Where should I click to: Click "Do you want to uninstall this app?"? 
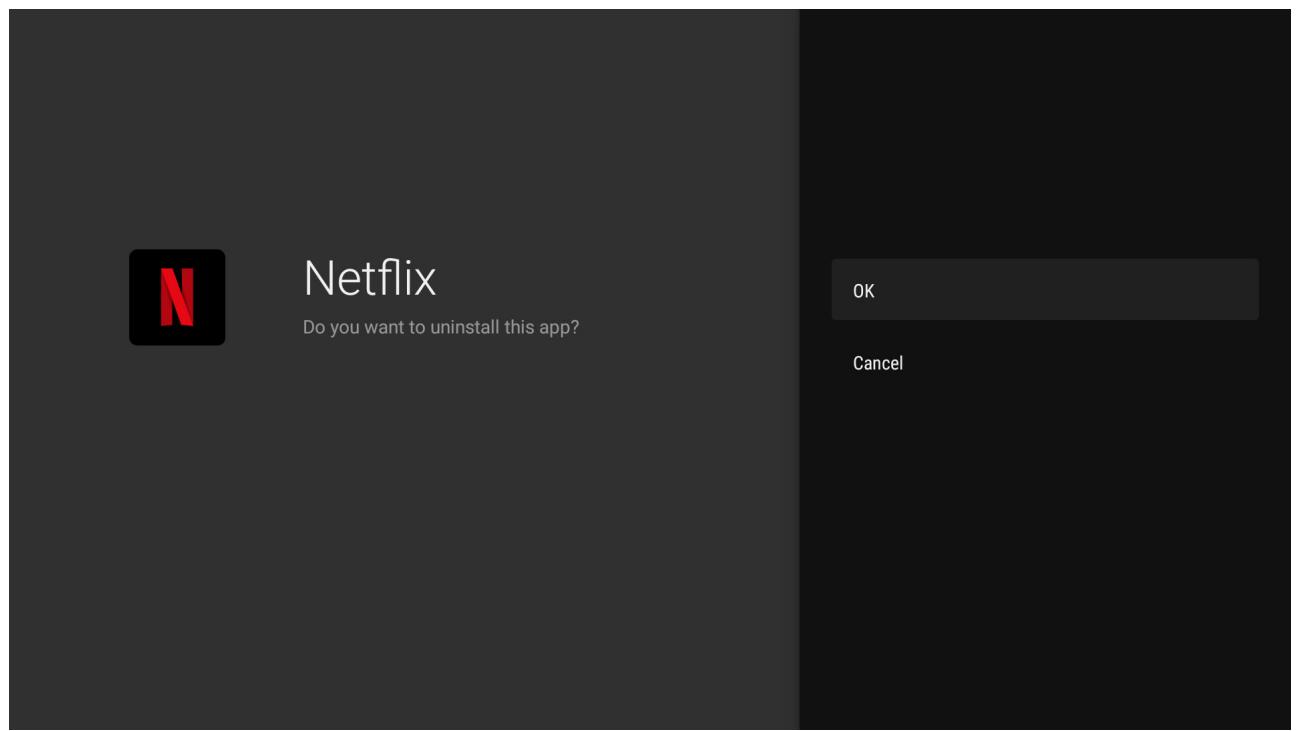441,327
